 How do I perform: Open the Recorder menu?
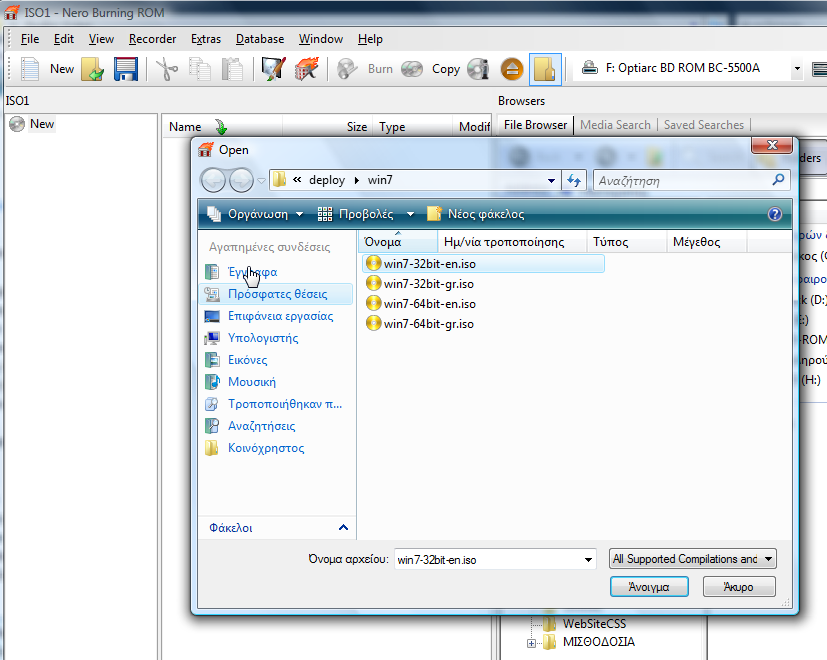click(152, 39)
